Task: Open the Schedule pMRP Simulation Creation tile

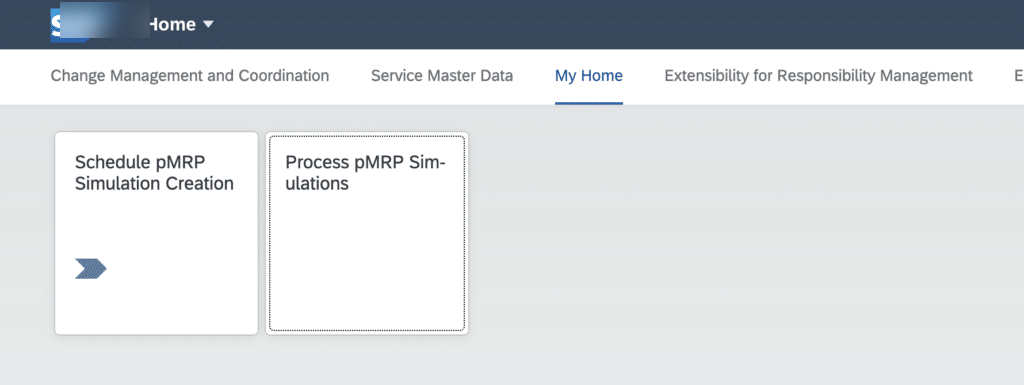Action: (x=157, y=234)
